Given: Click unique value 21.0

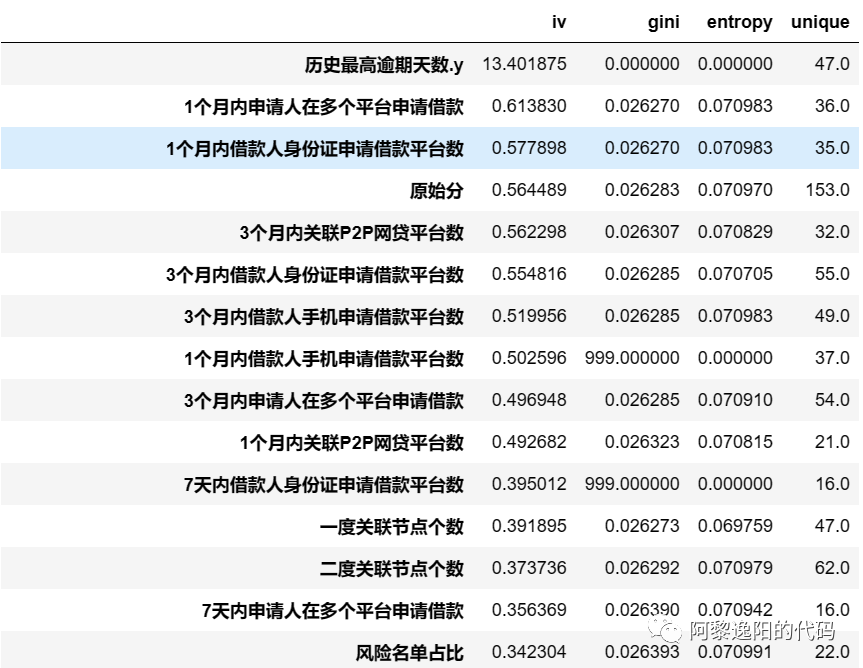Looking at the screenshot, I should coord(832,442).
